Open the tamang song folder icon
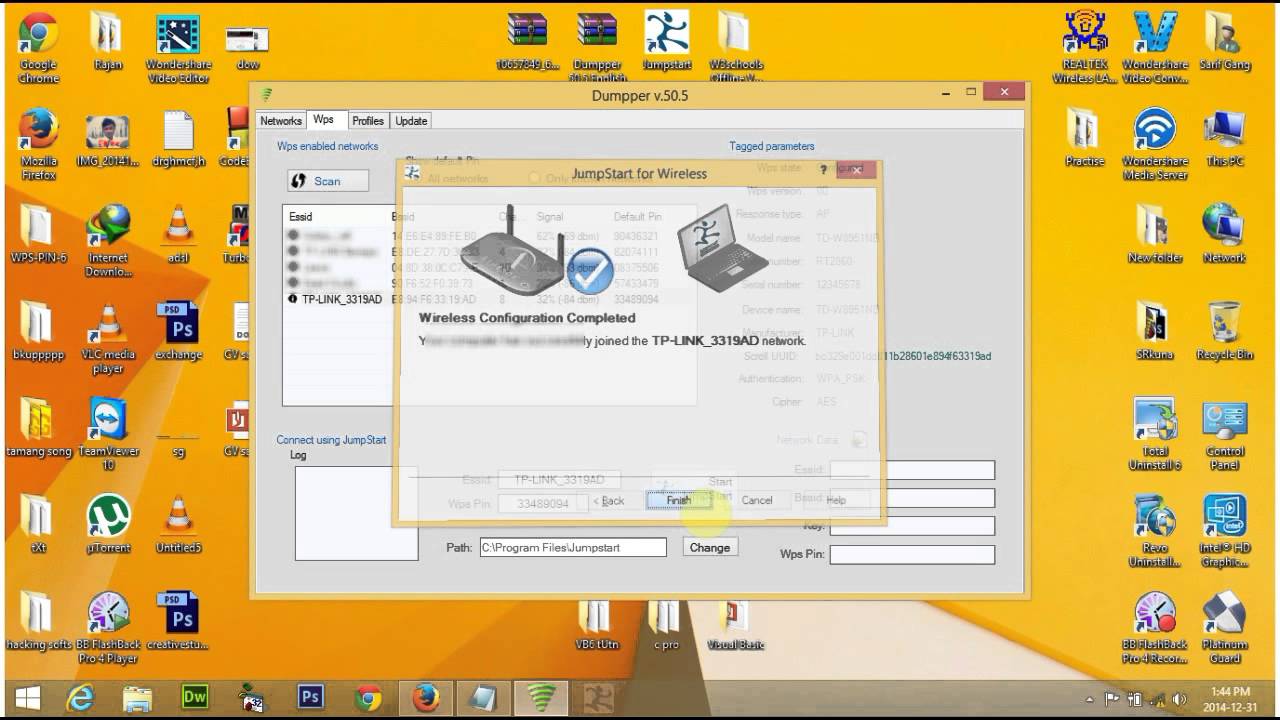1280x720 pixels. [x=38, y=429]
